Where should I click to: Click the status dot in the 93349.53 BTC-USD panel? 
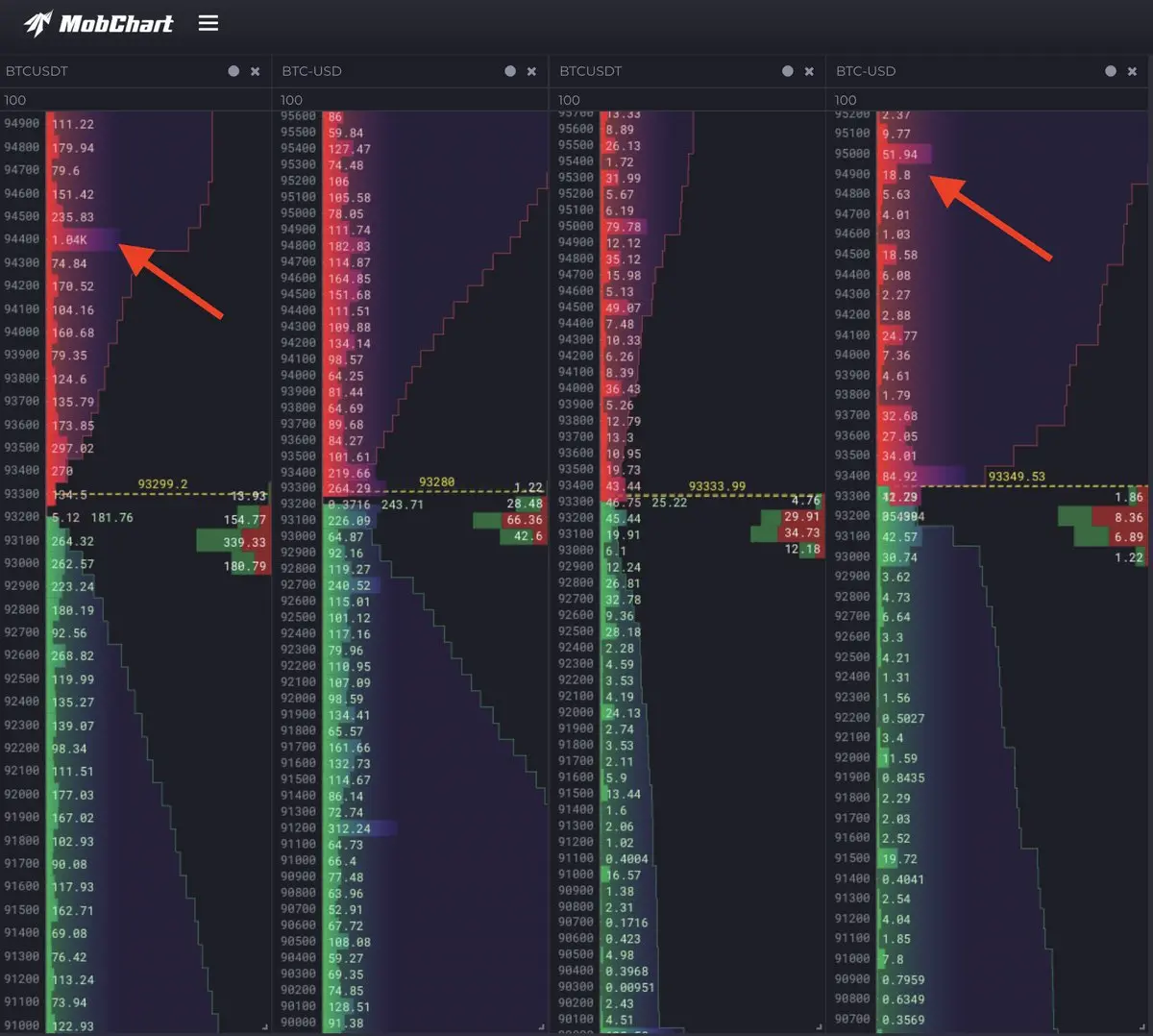coord(1111,71)
